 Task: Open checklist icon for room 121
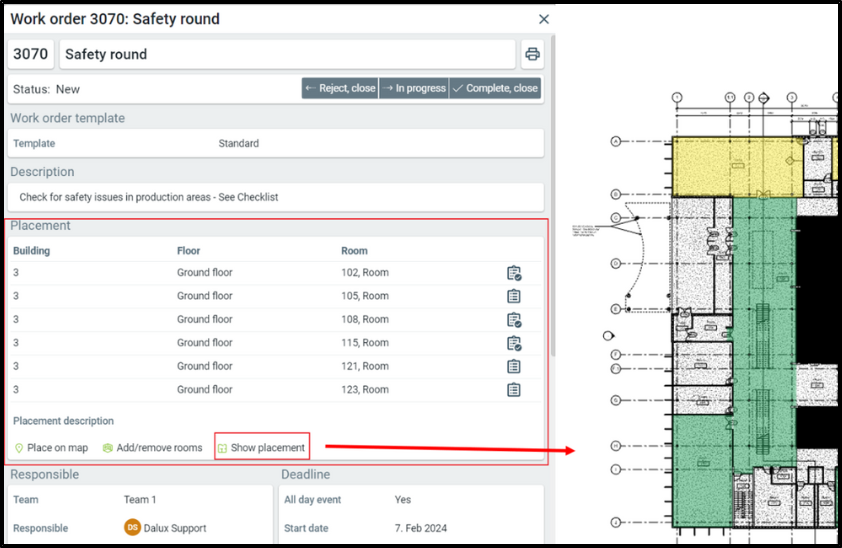coord(514,367)
